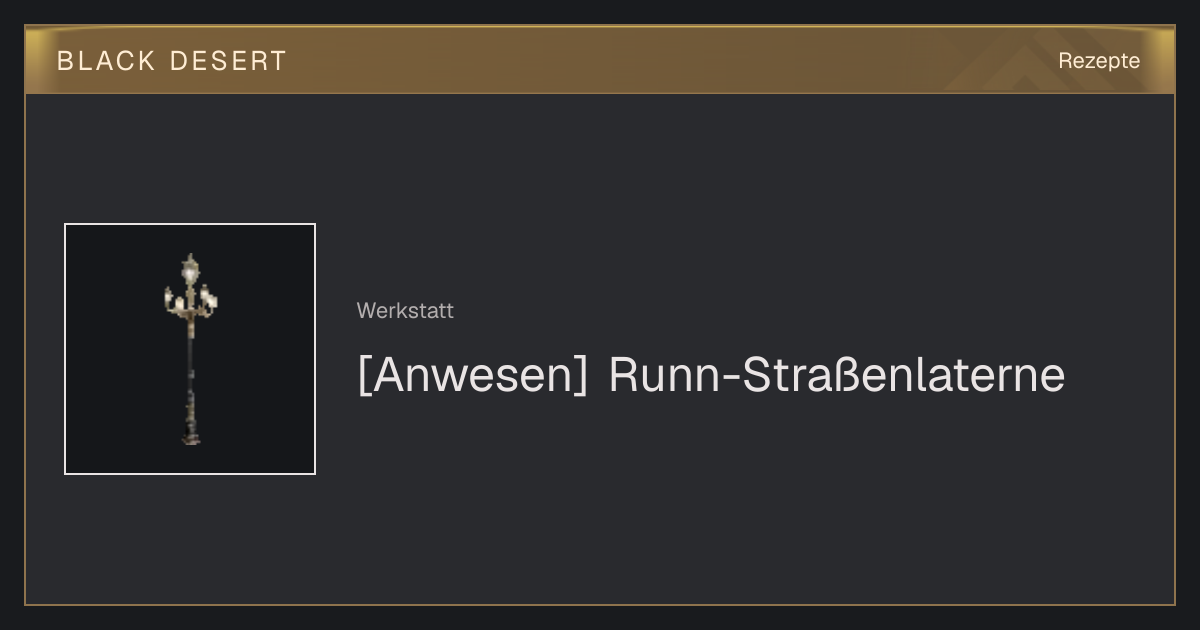
Task: Click the Runn-Straßenlaterne item name
Action: click(837, 375)
